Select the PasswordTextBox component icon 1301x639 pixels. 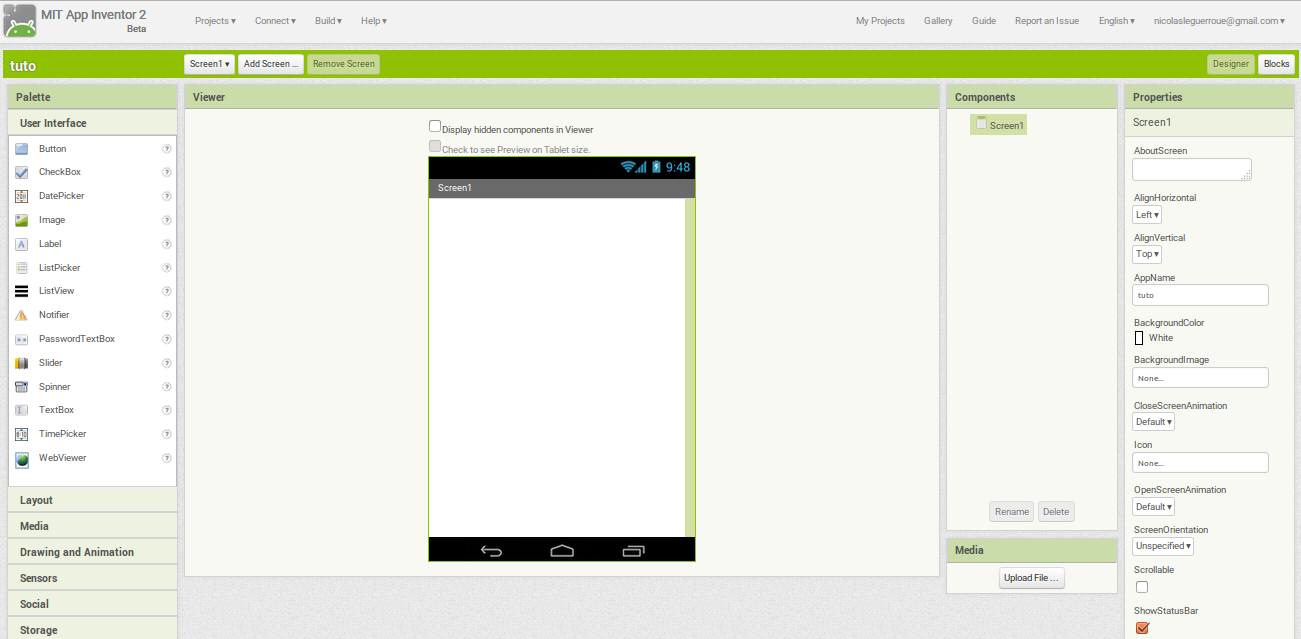tap(21, 339)
